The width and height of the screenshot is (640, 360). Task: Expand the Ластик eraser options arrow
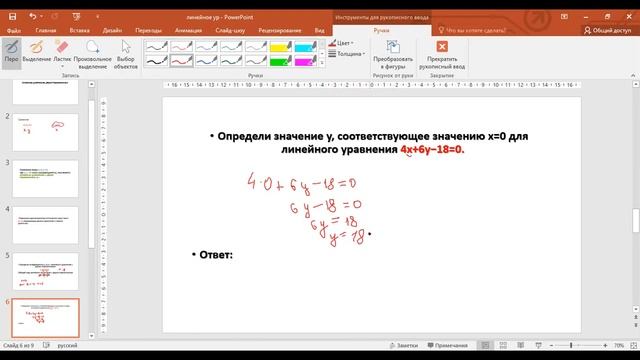(62, 67)
